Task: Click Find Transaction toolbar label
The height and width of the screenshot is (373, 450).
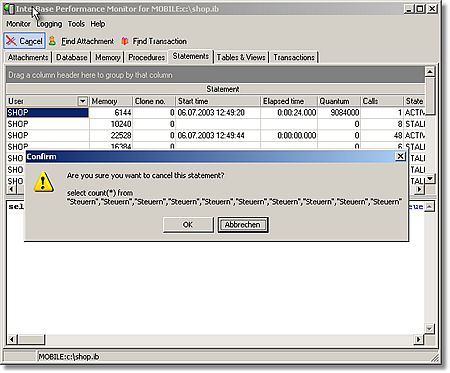Action: click(x=160, y=41)
